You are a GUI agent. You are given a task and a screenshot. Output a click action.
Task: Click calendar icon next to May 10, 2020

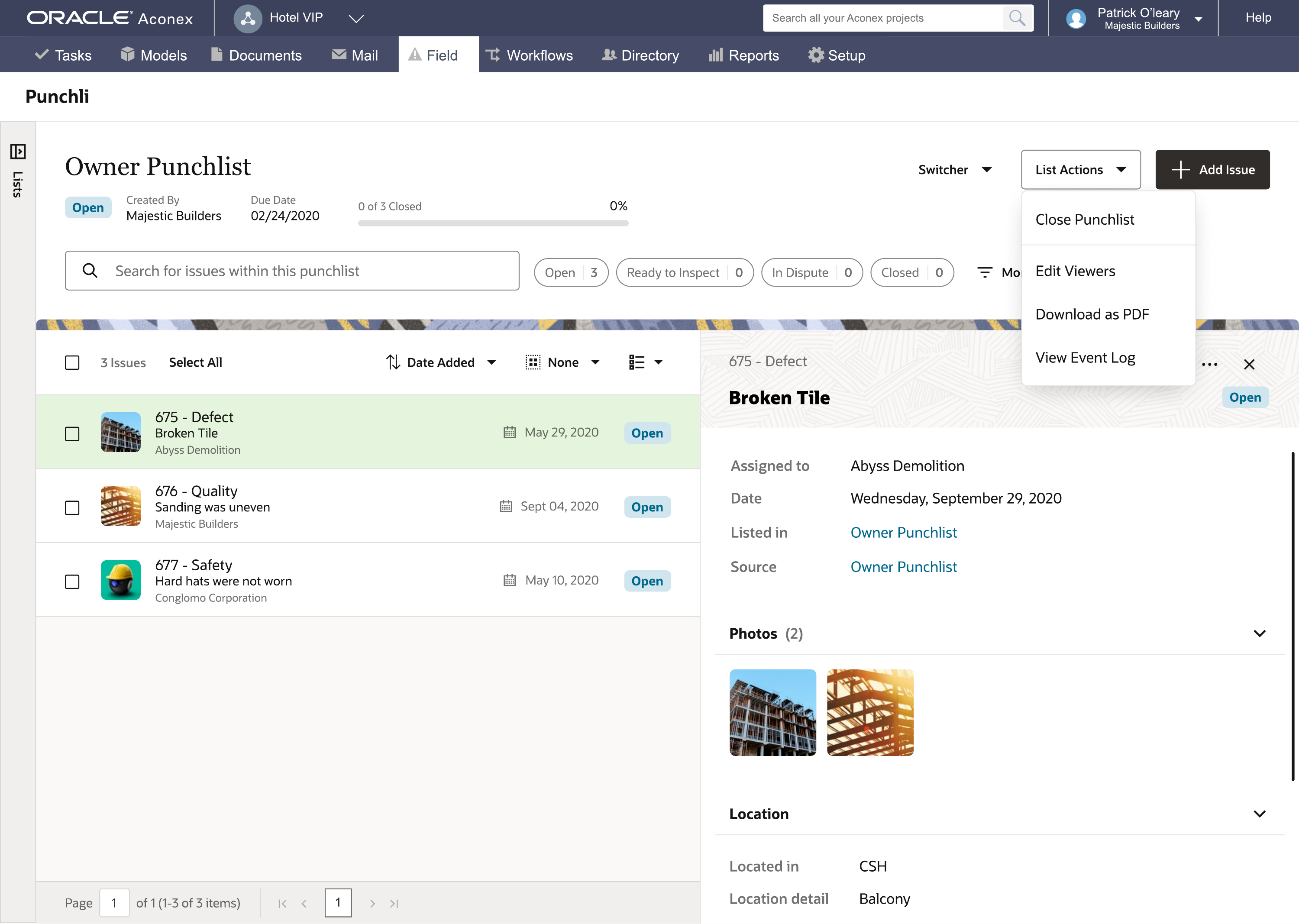(509, 580)
